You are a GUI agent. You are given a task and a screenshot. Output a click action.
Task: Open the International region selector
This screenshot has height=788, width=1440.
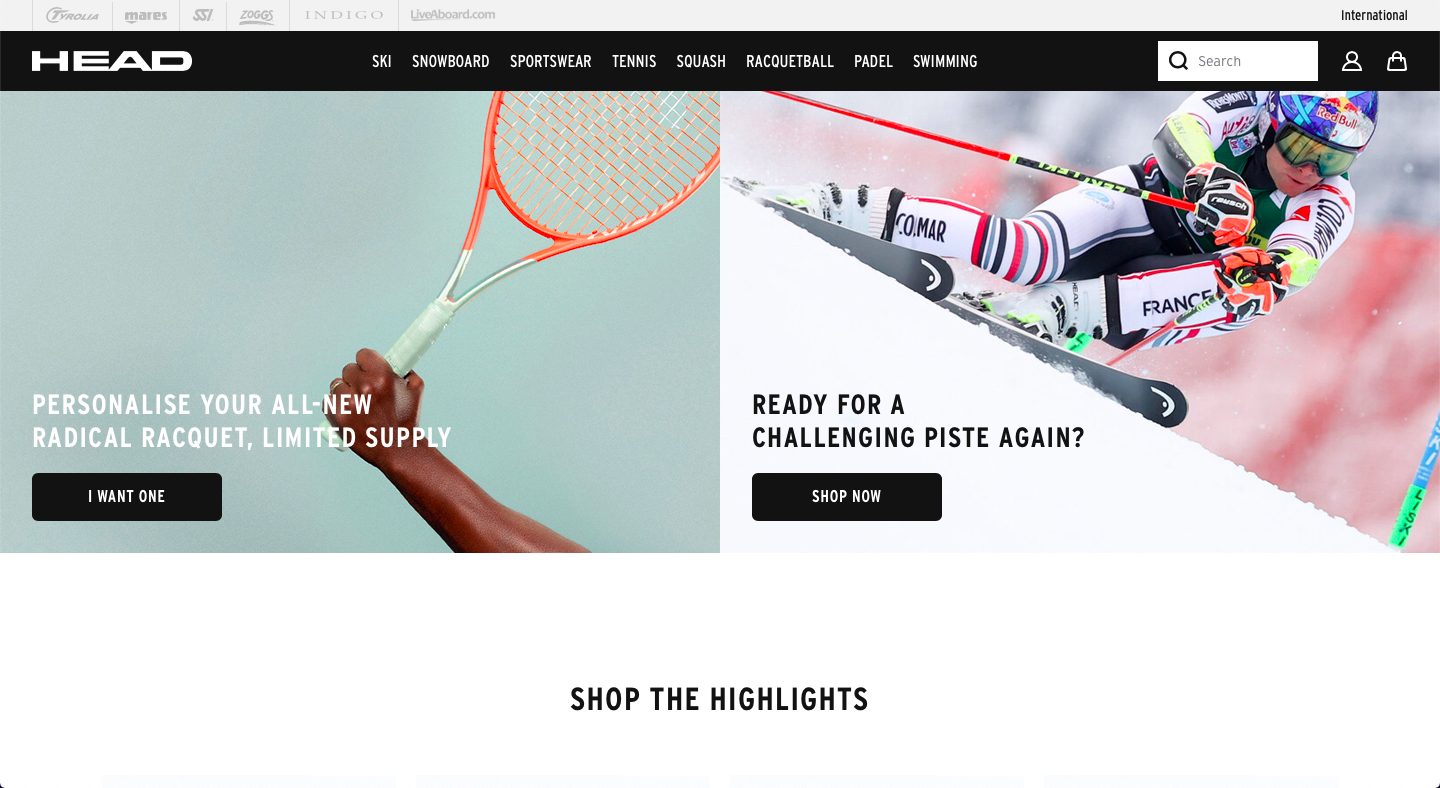[x=1374, y=15]
